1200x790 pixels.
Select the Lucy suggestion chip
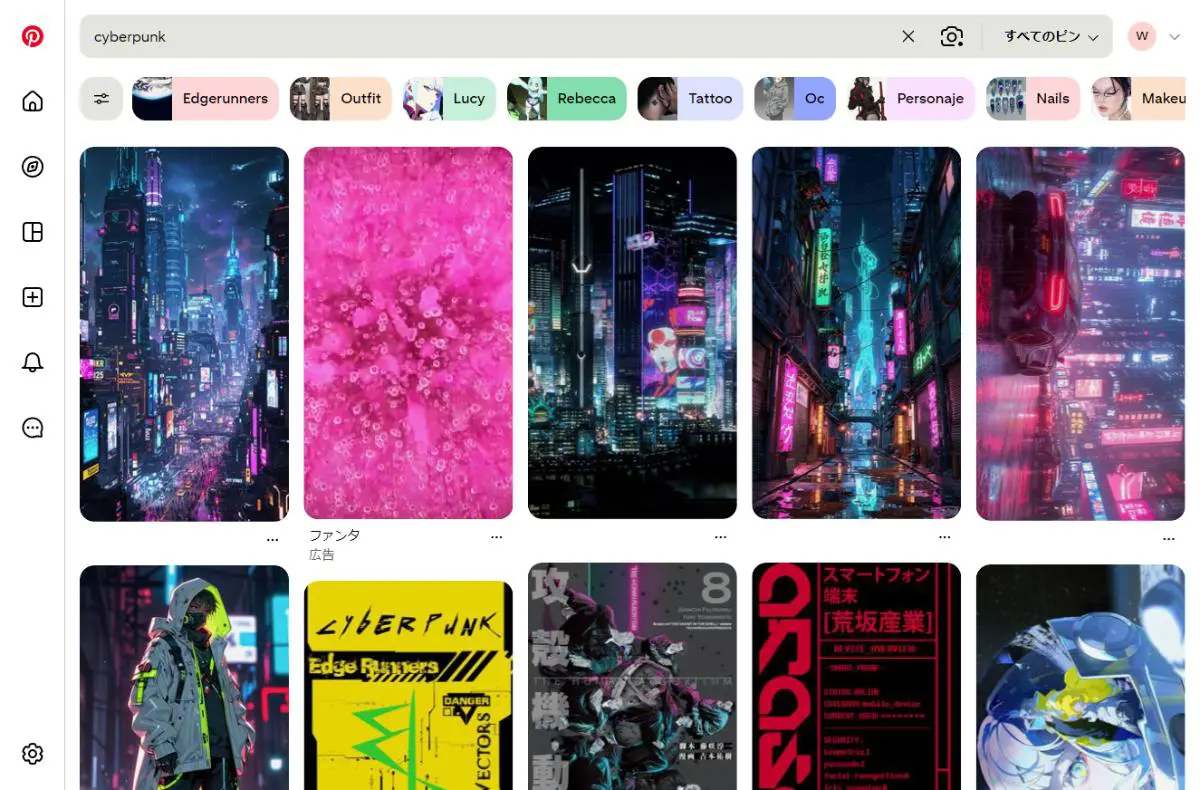coord(449,99)
